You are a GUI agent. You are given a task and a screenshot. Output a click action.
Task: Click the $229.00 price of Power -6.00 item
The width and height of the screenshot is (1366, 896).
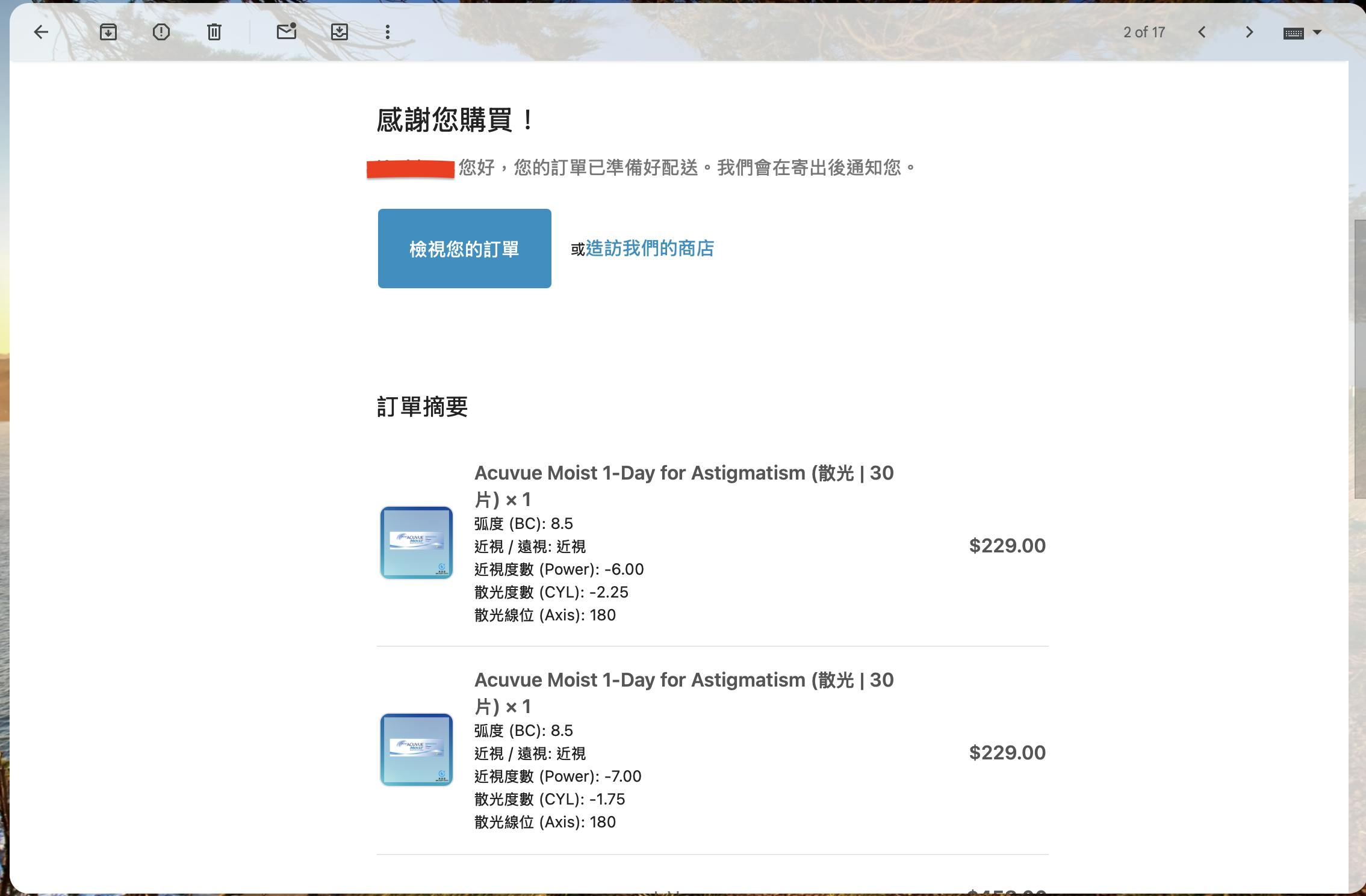pyautogui.click(x=1007, y=546)
